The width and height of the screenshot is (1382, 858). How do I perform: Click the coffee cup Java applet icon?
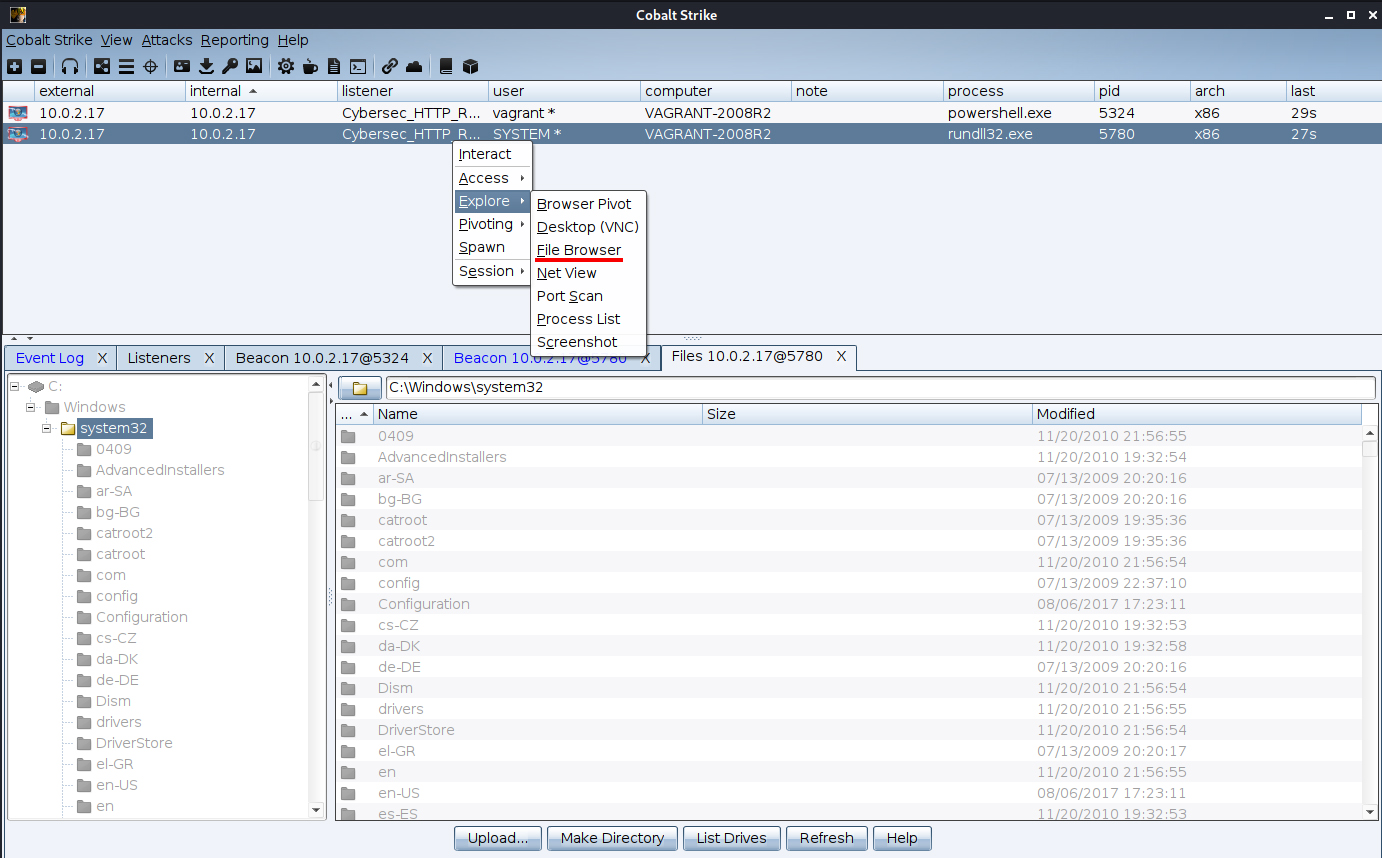(310, 67)
